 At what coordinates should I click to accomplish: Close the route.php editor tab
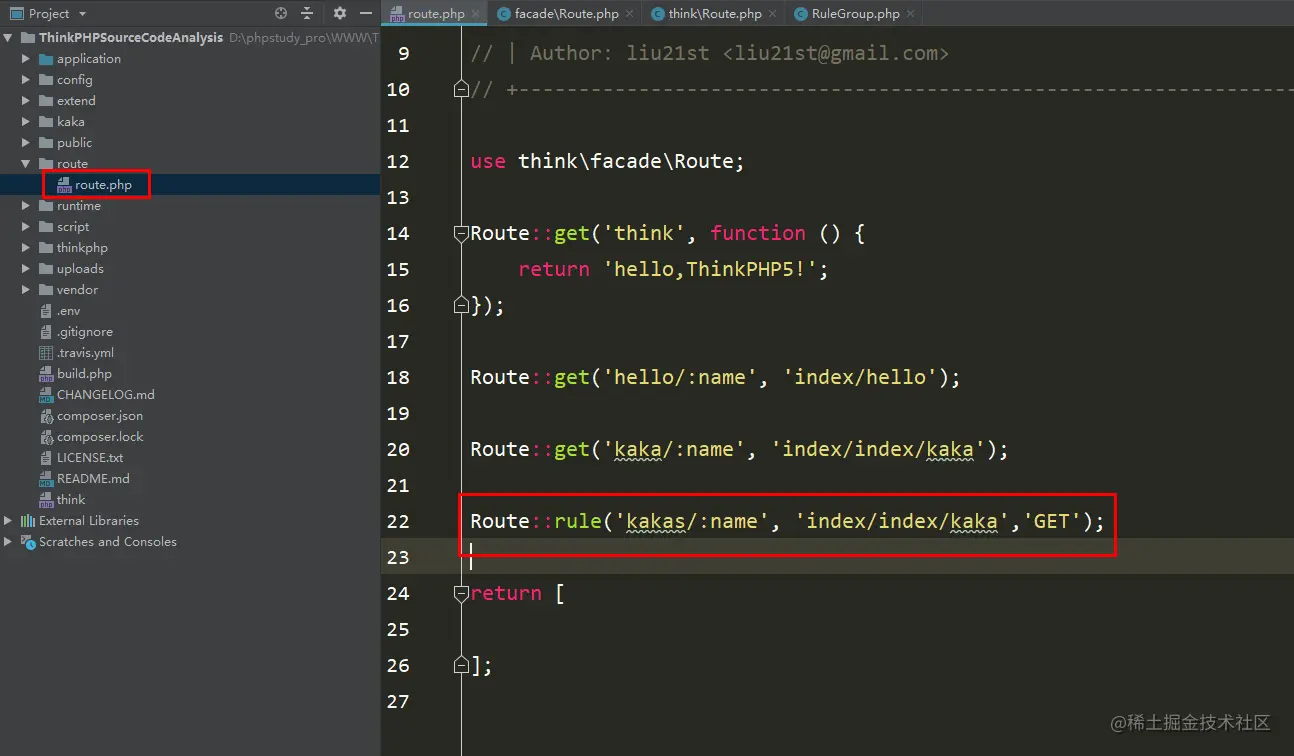click(x=474, y=14)
